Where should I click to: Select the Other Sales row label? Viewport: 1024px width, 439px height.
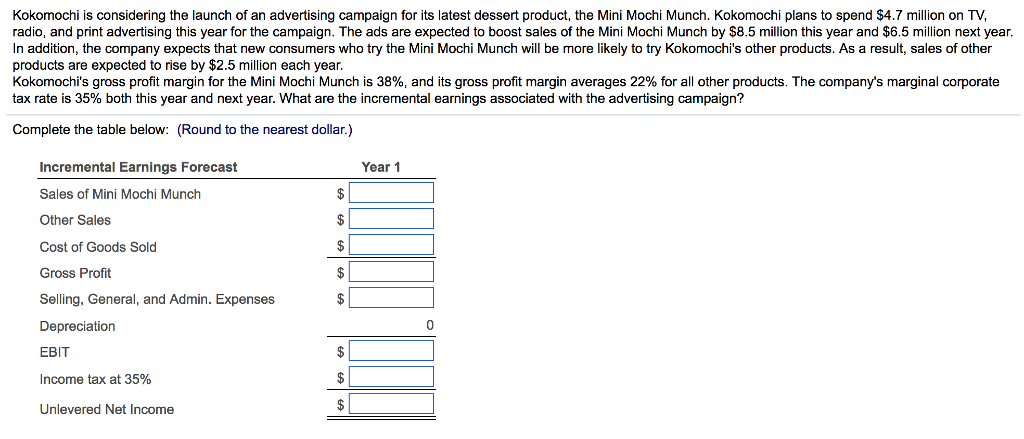(75, 220)
